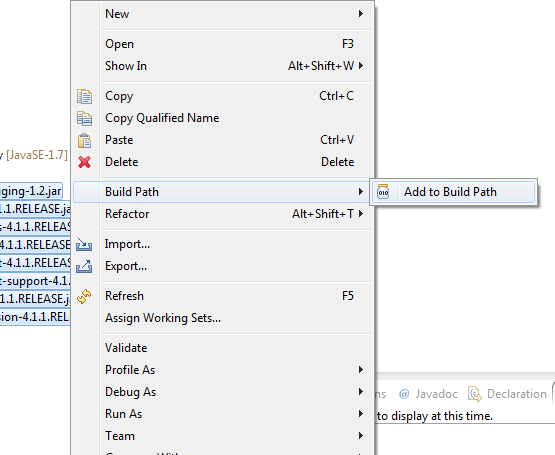Choose Paste from the context menu
Screen dimensions: 555x455
click(223, 140)
